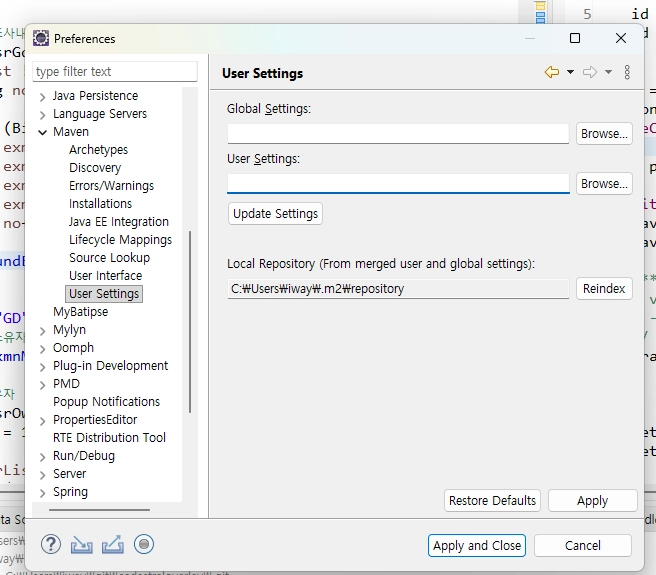This screenshot has width=656, height=575.
Task: Expand the Run/Debug tree node
Action: click(x=42, y=457)
